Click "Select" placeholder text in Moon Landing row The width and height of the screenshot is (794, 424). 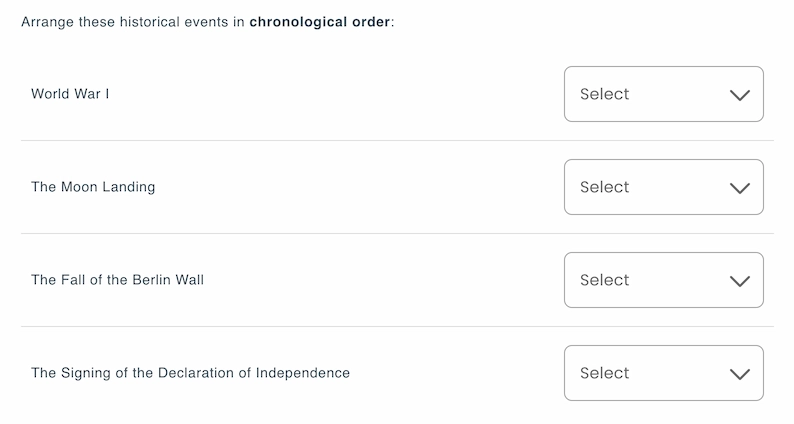[604, 187]
